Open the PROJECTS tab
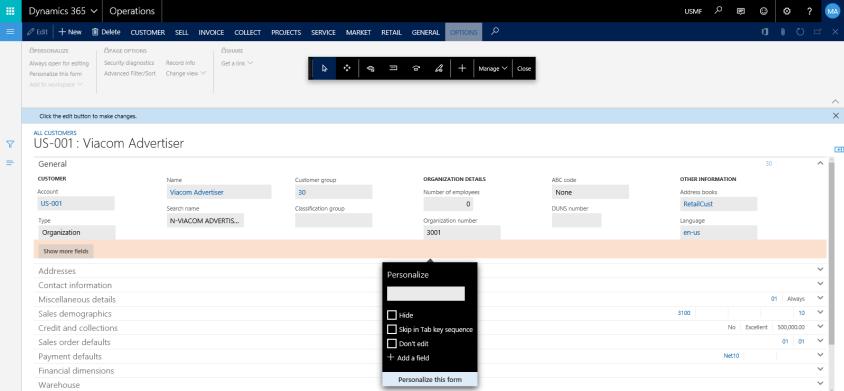The image size is (844, 391). (286, 32)
